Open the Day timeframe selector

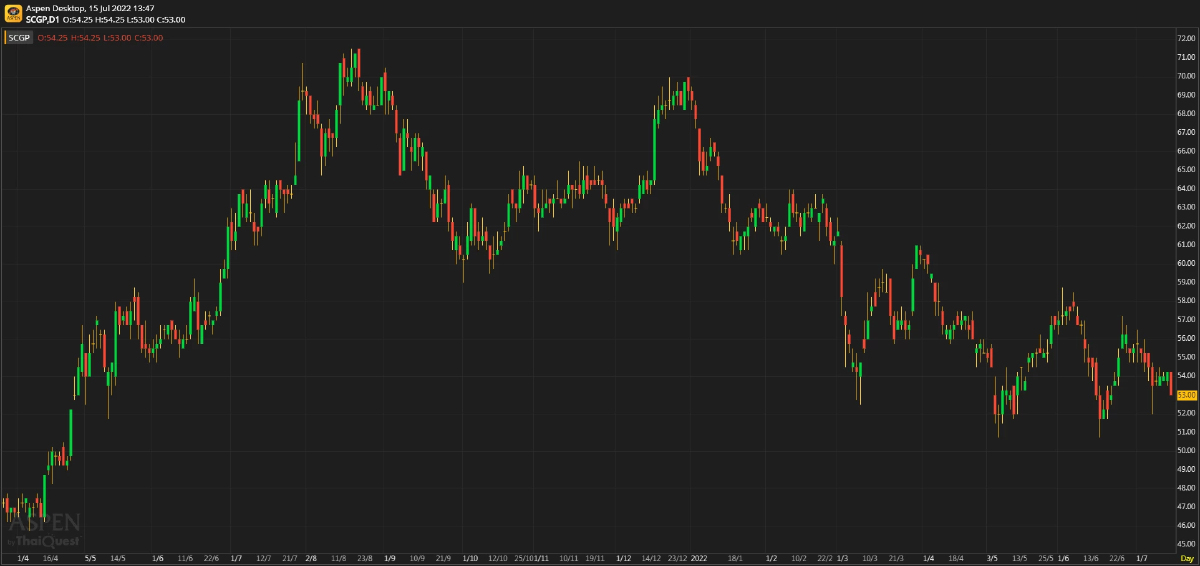[1187, 557]
